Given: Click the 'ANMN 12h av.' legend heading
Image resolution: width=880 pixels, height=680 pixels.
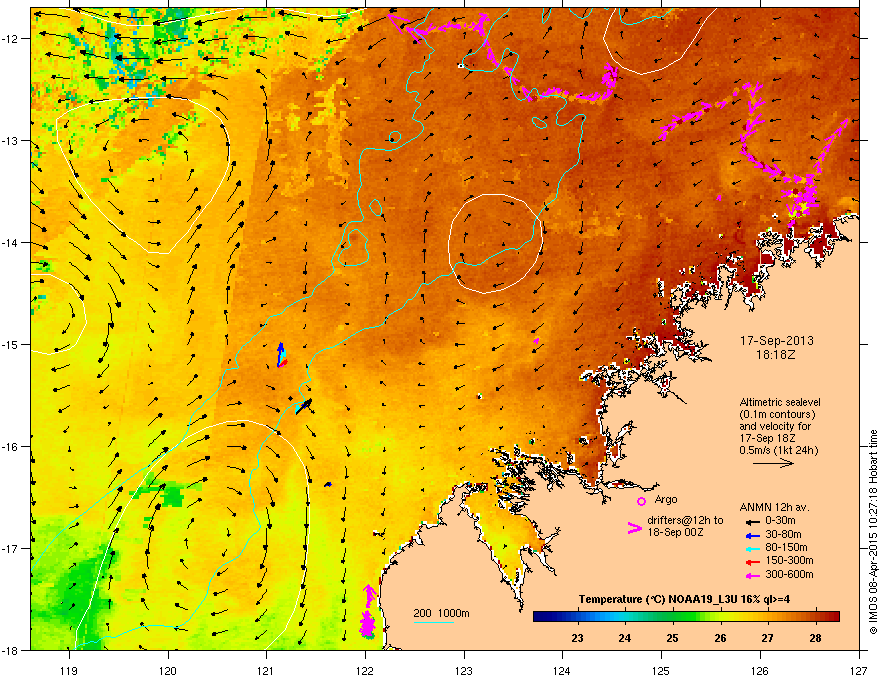Looking at the screenshot, I should click(774, 507).
